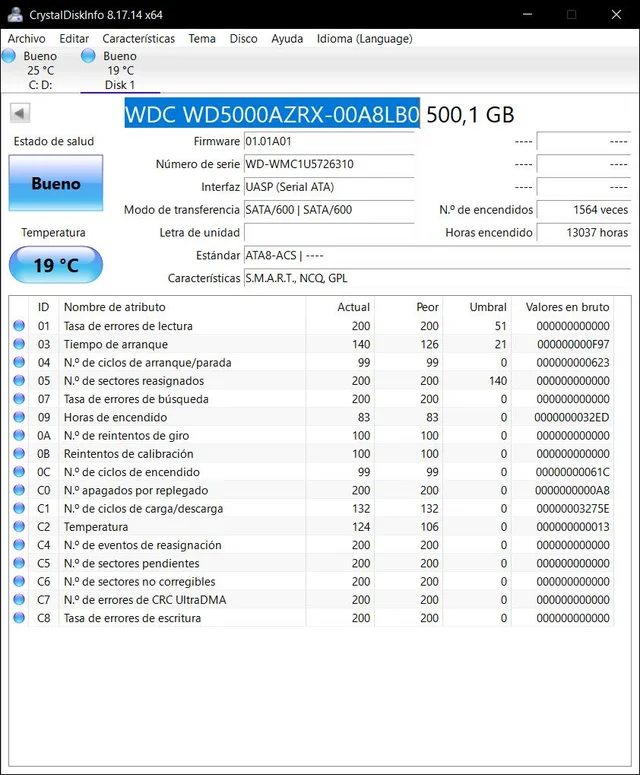The image size is (640, 775).
Task: Click the status orb for sectores pendientes
Action: [19, 563]
